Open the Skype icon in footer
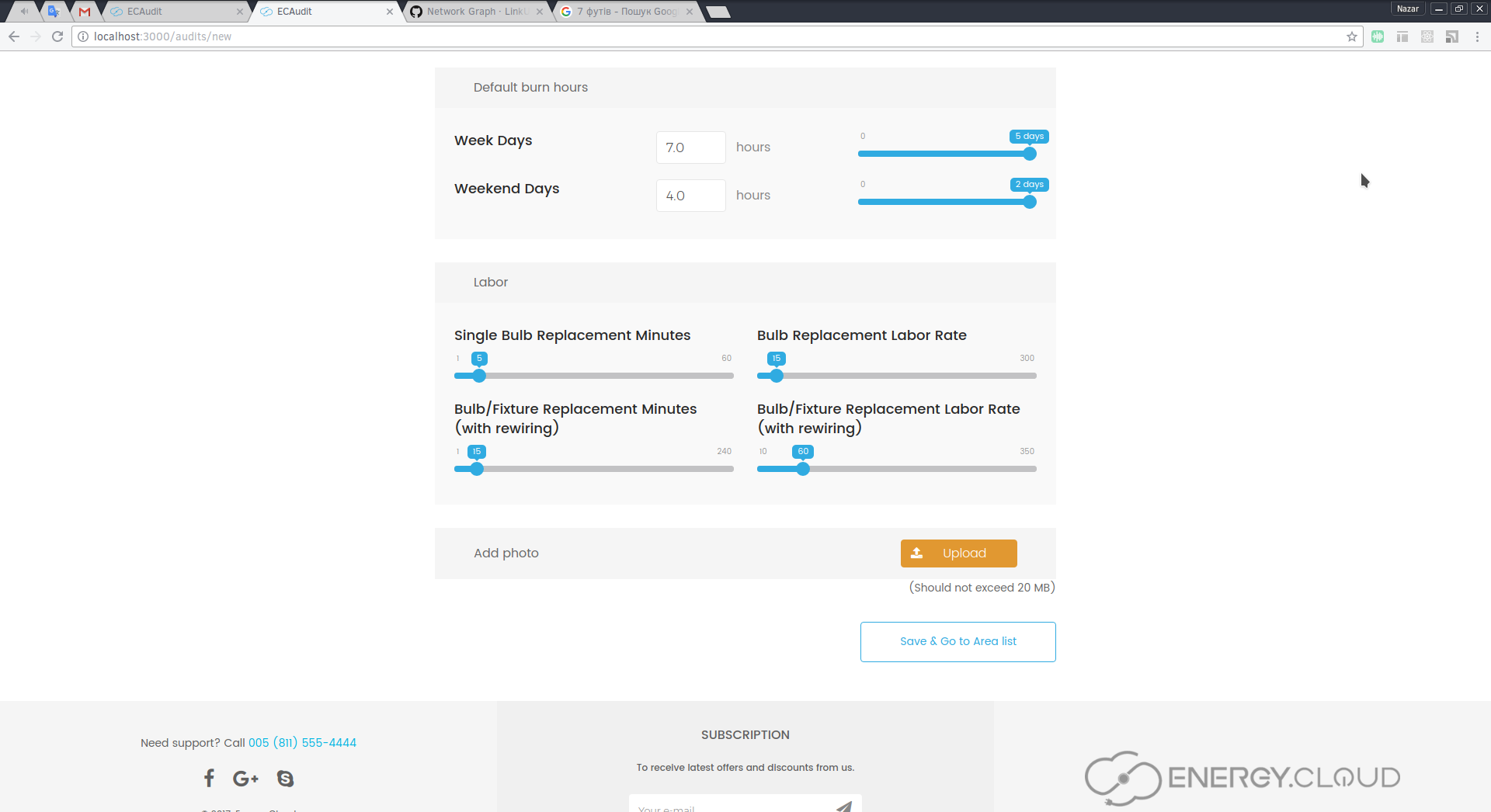 coord(285,778)
